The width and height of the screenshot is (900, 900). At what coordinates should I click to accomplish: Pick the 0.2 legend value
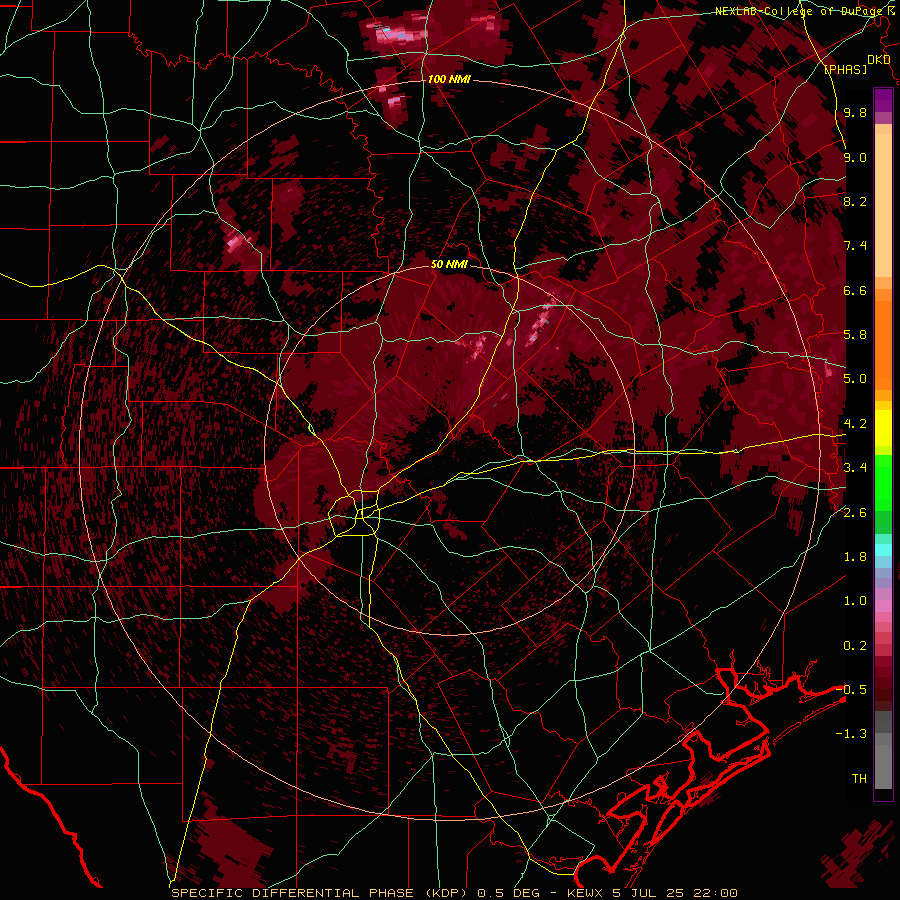[x=855, y=646]
